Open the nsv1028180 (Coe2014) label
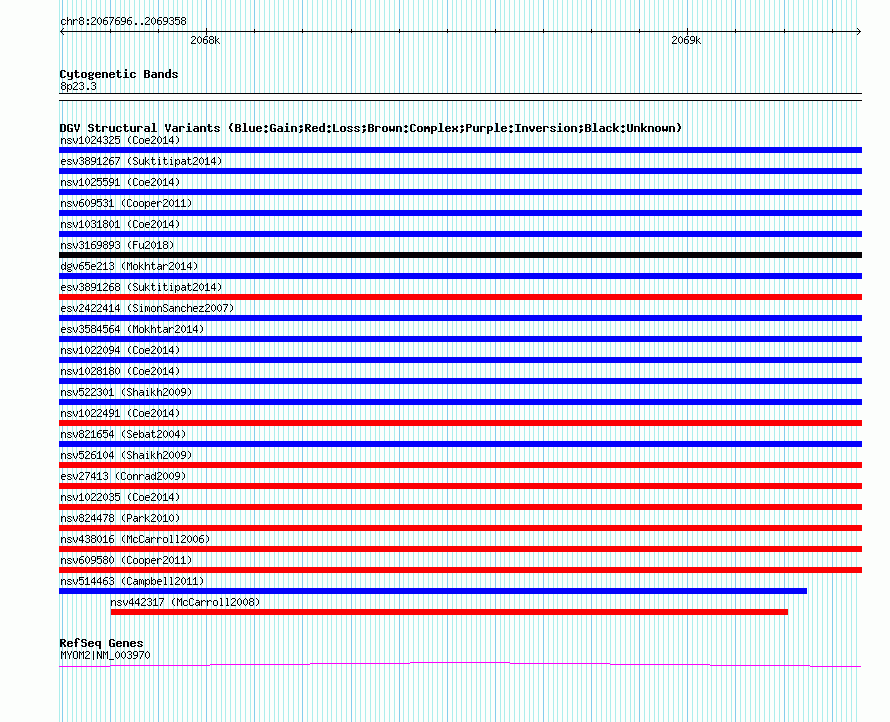 coord(120,371)
